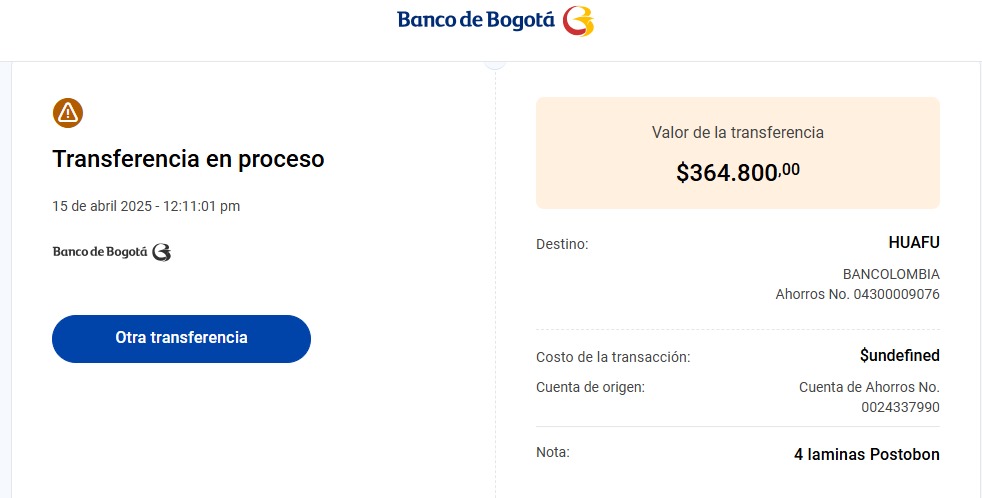Click the Costo de la transacción label
This screenshot has height=498, width=982.
613,358
